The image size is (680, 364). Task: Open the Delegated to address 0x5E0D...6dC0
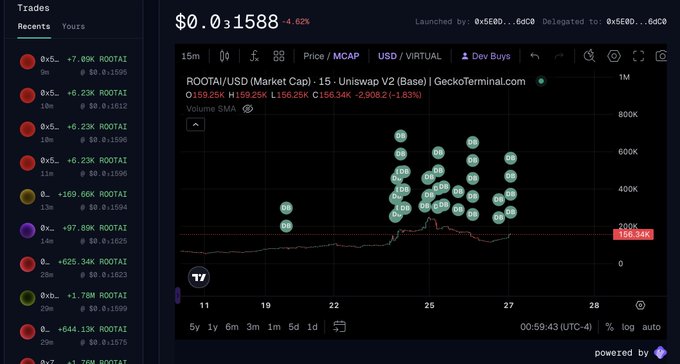(x=636, y=22)
